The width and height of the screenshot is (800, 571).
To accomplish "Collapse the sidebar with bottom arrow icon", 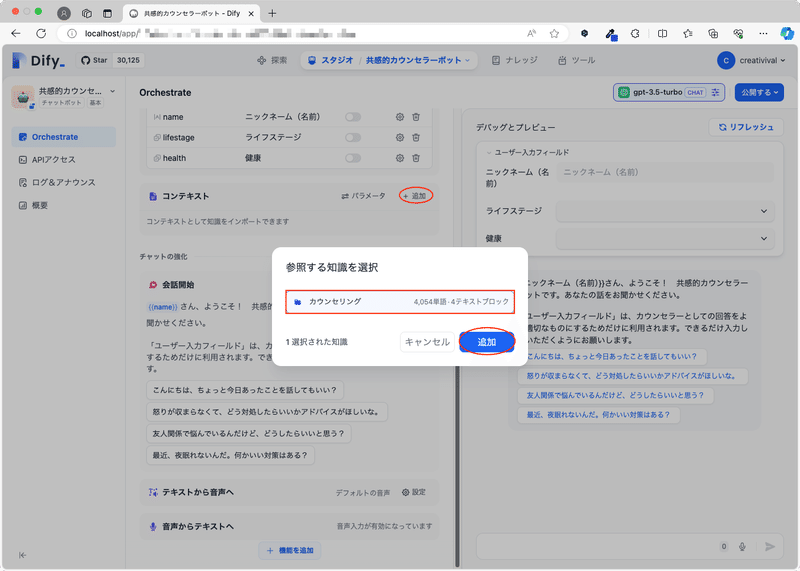I will coord(22,555).
